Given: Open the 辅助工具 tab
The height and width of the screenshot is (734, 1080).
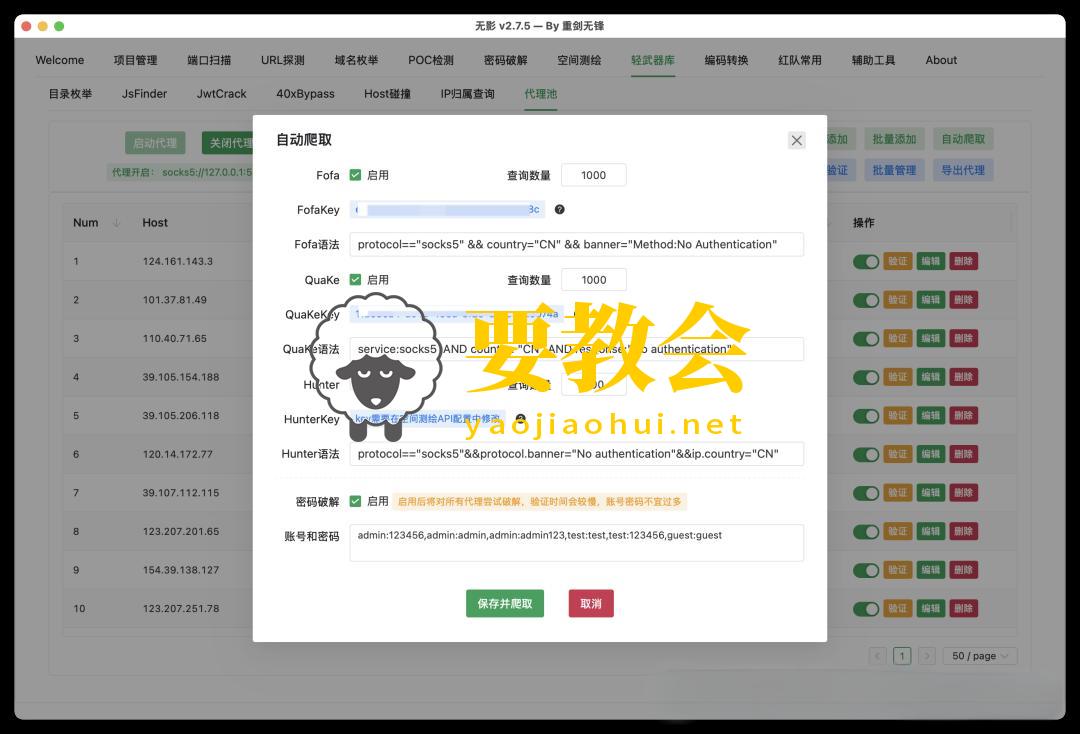Looking at the screenshot, I should pos(874,60).
